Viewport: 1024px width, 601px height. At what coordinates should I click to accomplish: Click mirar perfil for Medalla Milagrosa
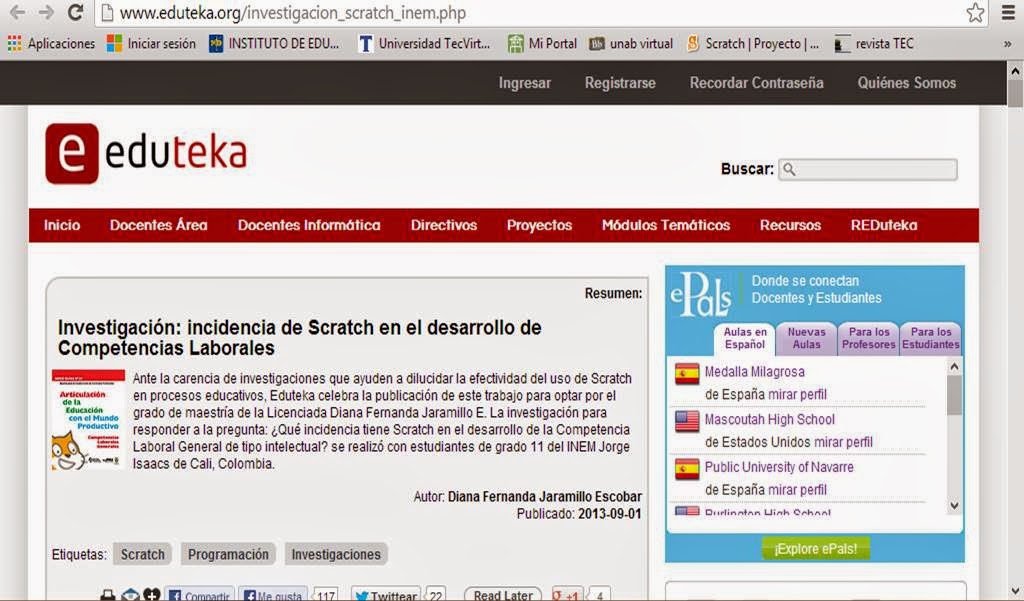pos(797,395)
